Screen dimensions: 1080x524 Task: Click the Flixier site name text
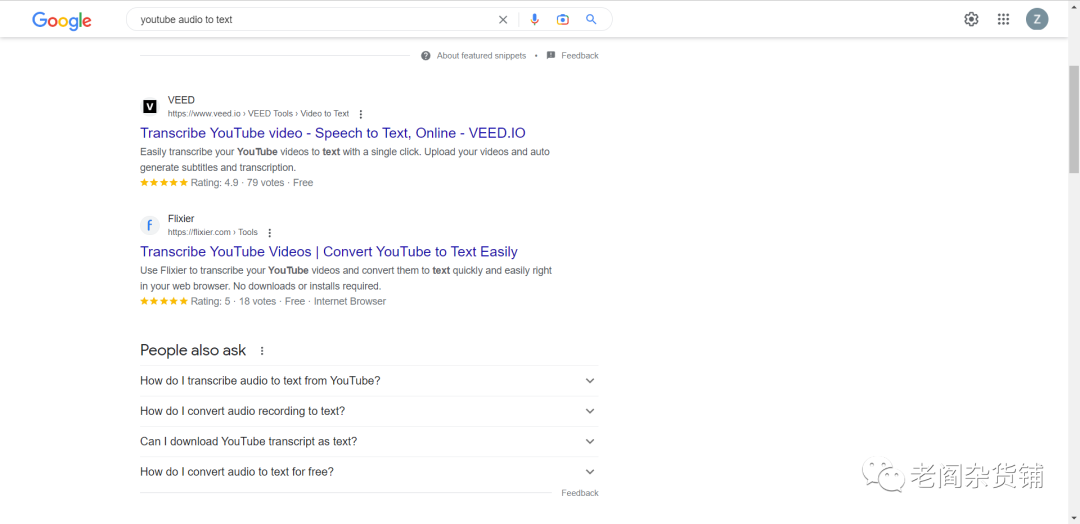181,218
